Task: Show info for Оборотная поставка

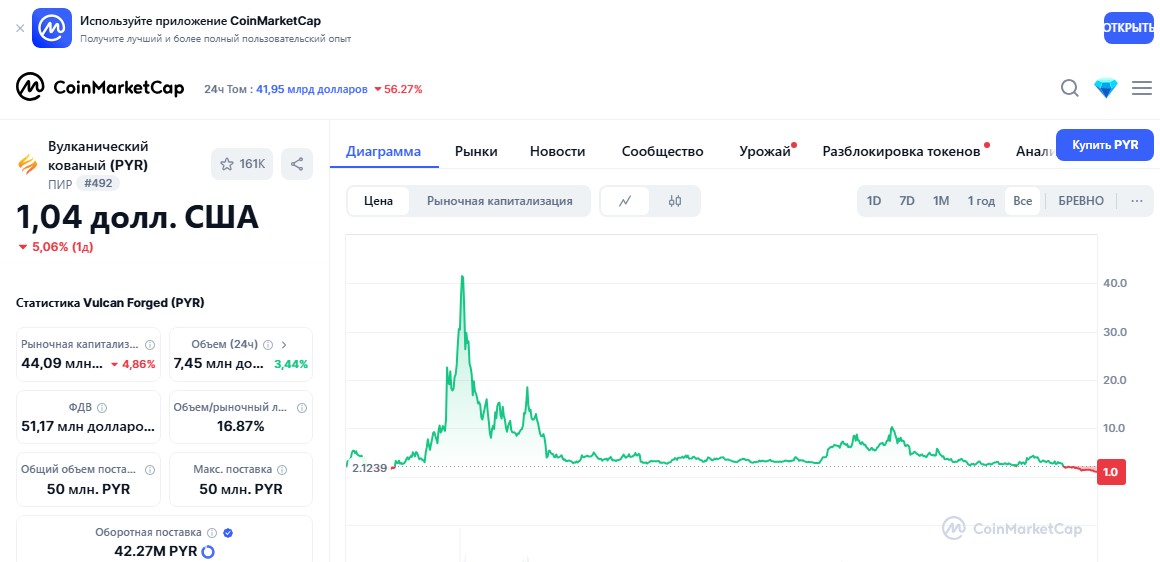Action: [x=212, y=532]
